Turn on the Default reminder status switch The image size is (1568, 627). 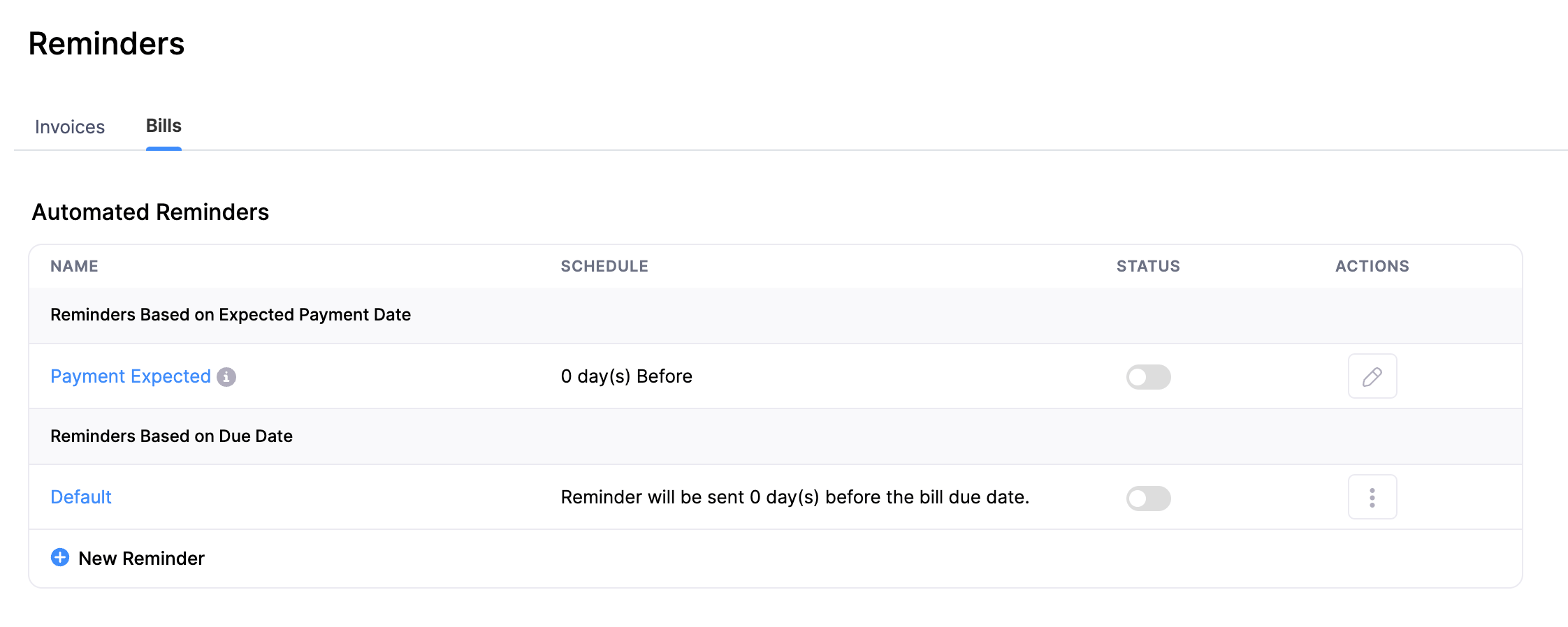(1148, 498)
